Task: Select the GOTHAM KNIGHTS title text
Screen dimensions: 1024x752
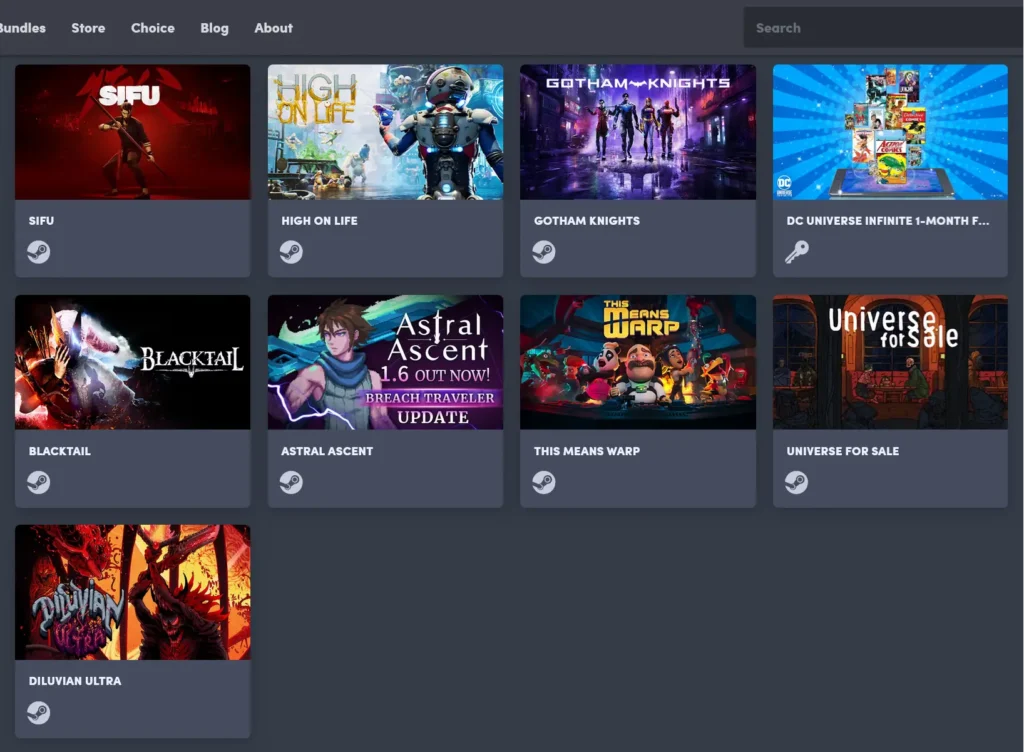Action: [x=587, y=221]
